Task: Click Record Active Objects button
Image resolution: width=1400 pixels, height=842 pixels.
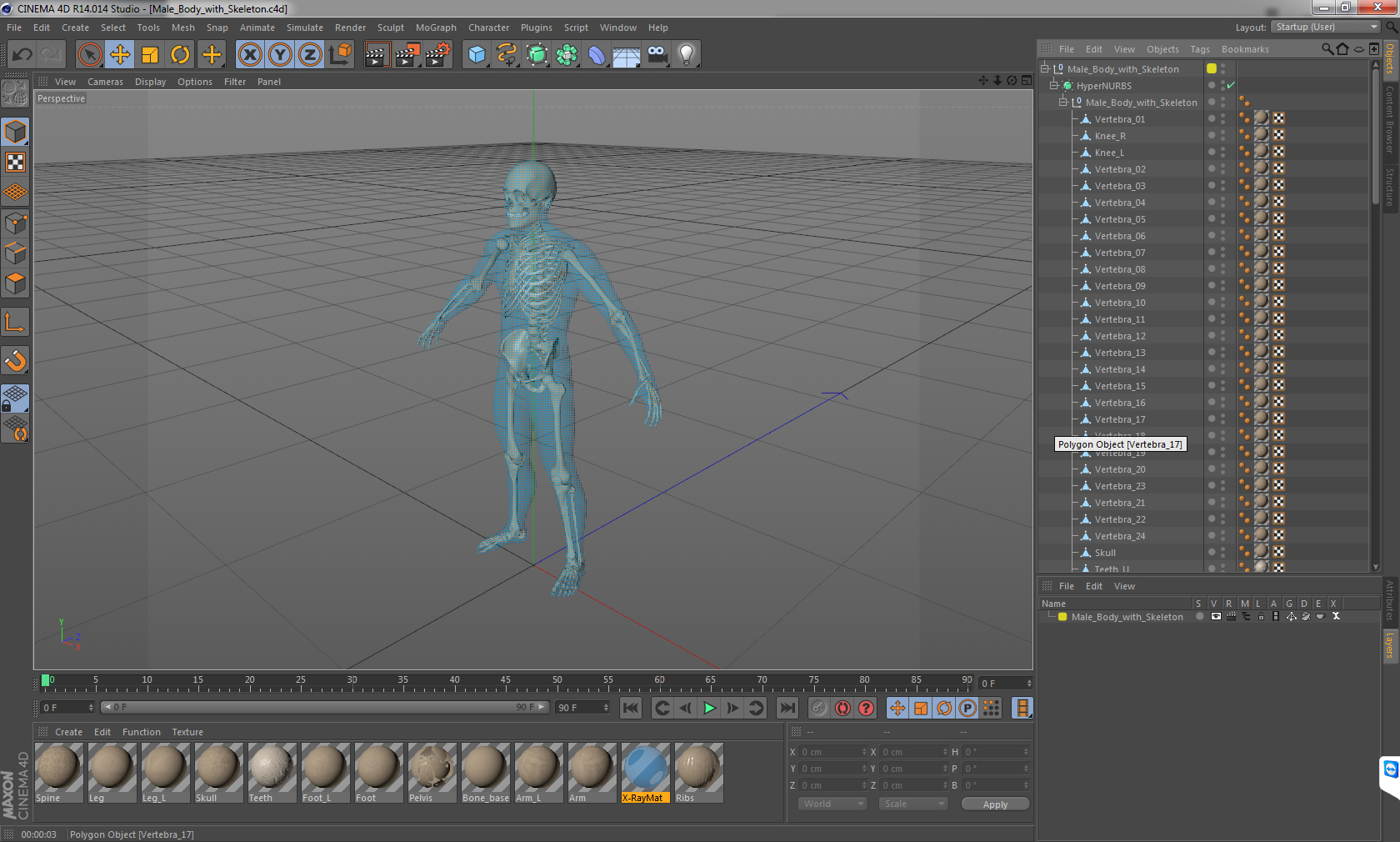Action: pos(819,708)
